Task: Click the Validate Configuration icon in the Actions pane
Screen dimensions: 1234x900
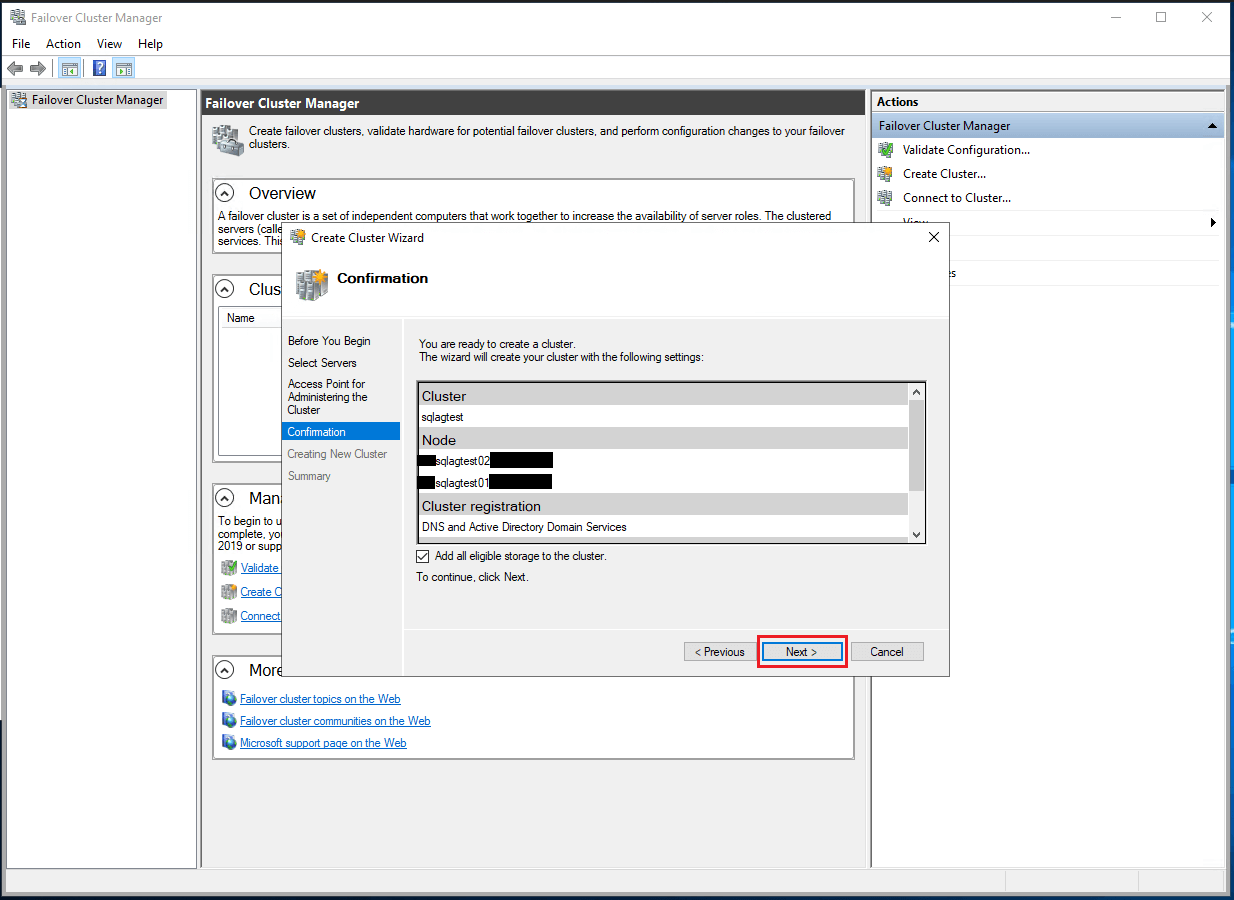Action: pyautogui.click(x=885, y=150)
